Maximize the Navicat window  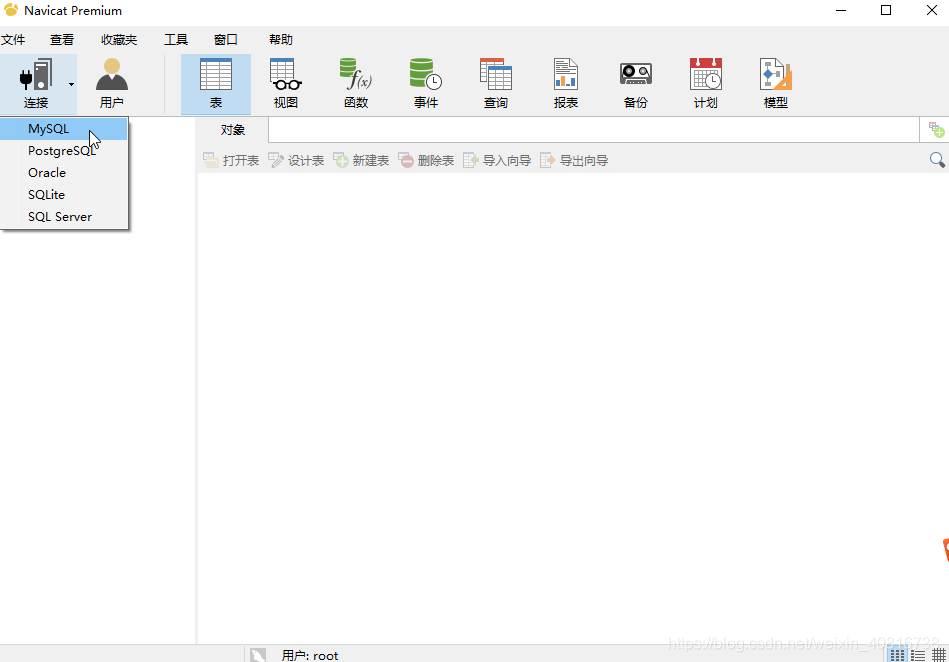pyautogui.click(x=885, y=10)
